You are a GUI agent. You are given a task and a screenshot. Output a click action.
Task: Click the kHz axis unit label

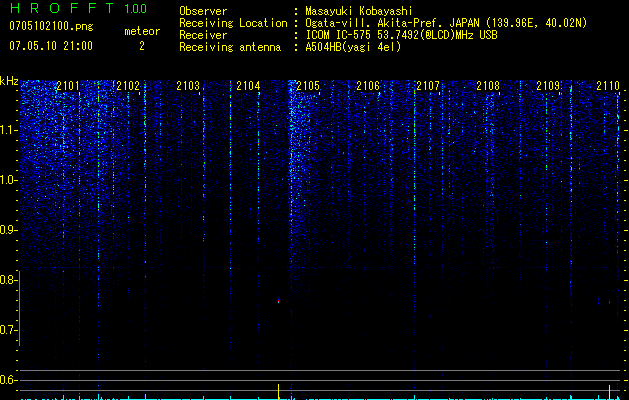pos(9,81)
